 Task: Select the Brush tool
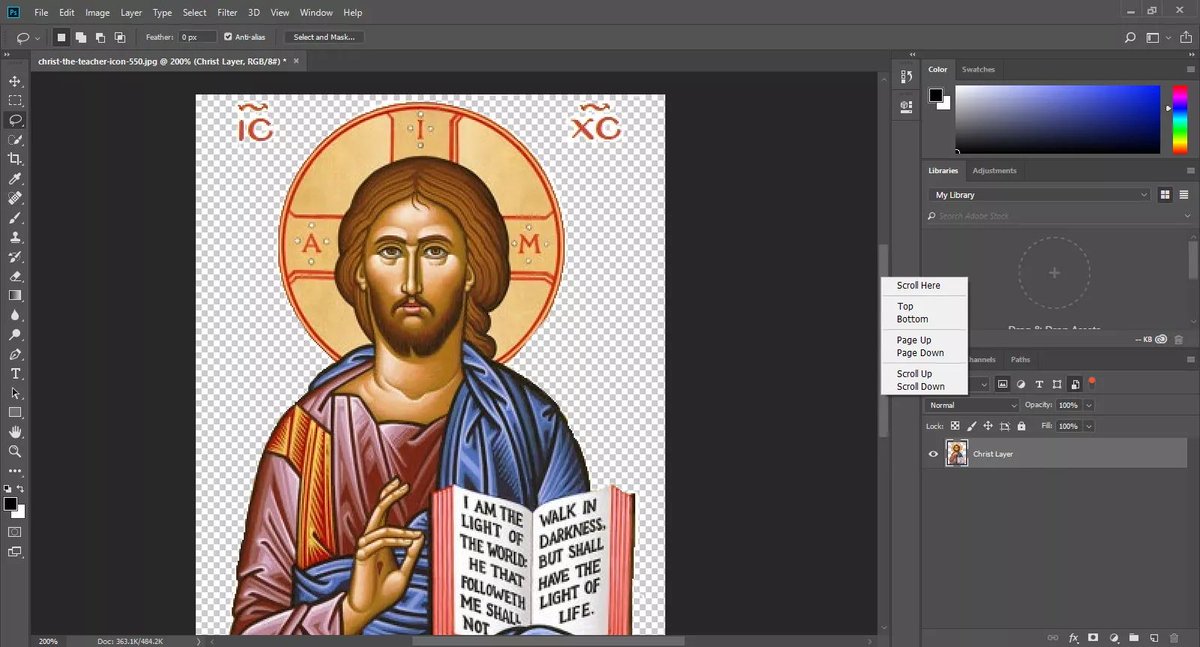[15, 218]
